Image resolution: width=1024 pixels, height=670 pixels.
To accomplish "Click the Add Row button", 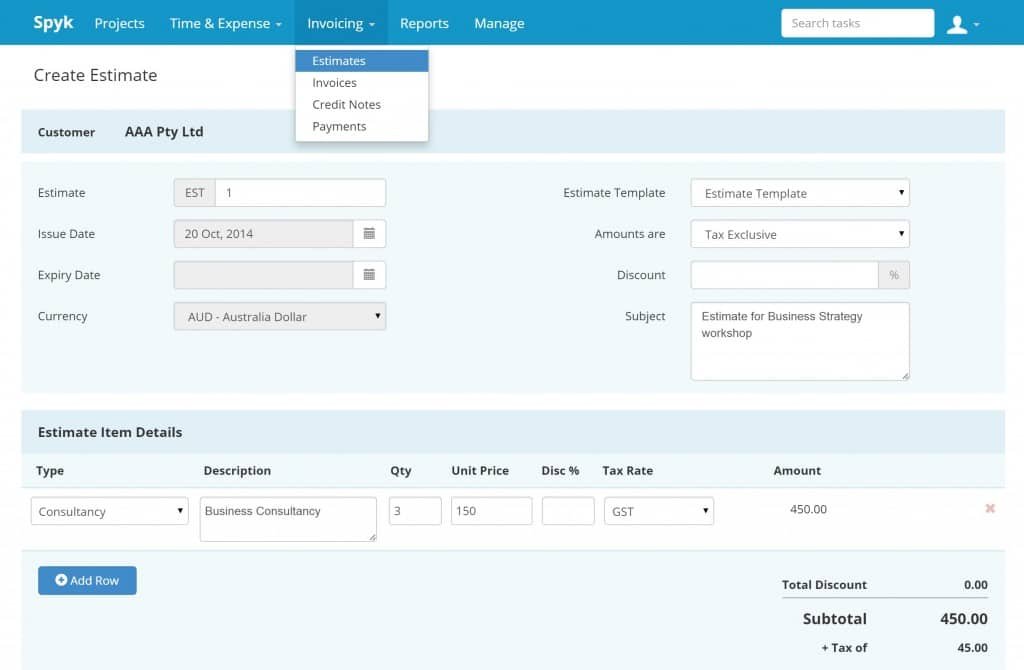I will tap(87, 580).
